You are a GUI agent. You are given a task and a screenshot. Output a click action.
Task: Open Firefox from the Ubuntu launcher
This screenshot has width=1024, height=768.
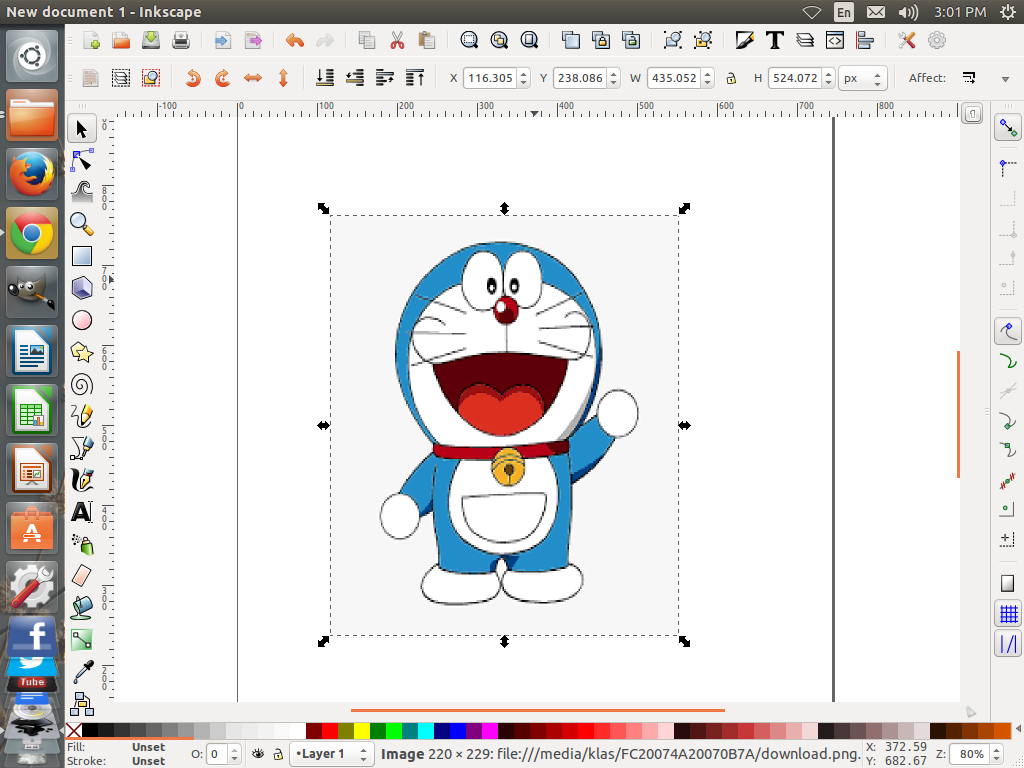pos(32,174)
